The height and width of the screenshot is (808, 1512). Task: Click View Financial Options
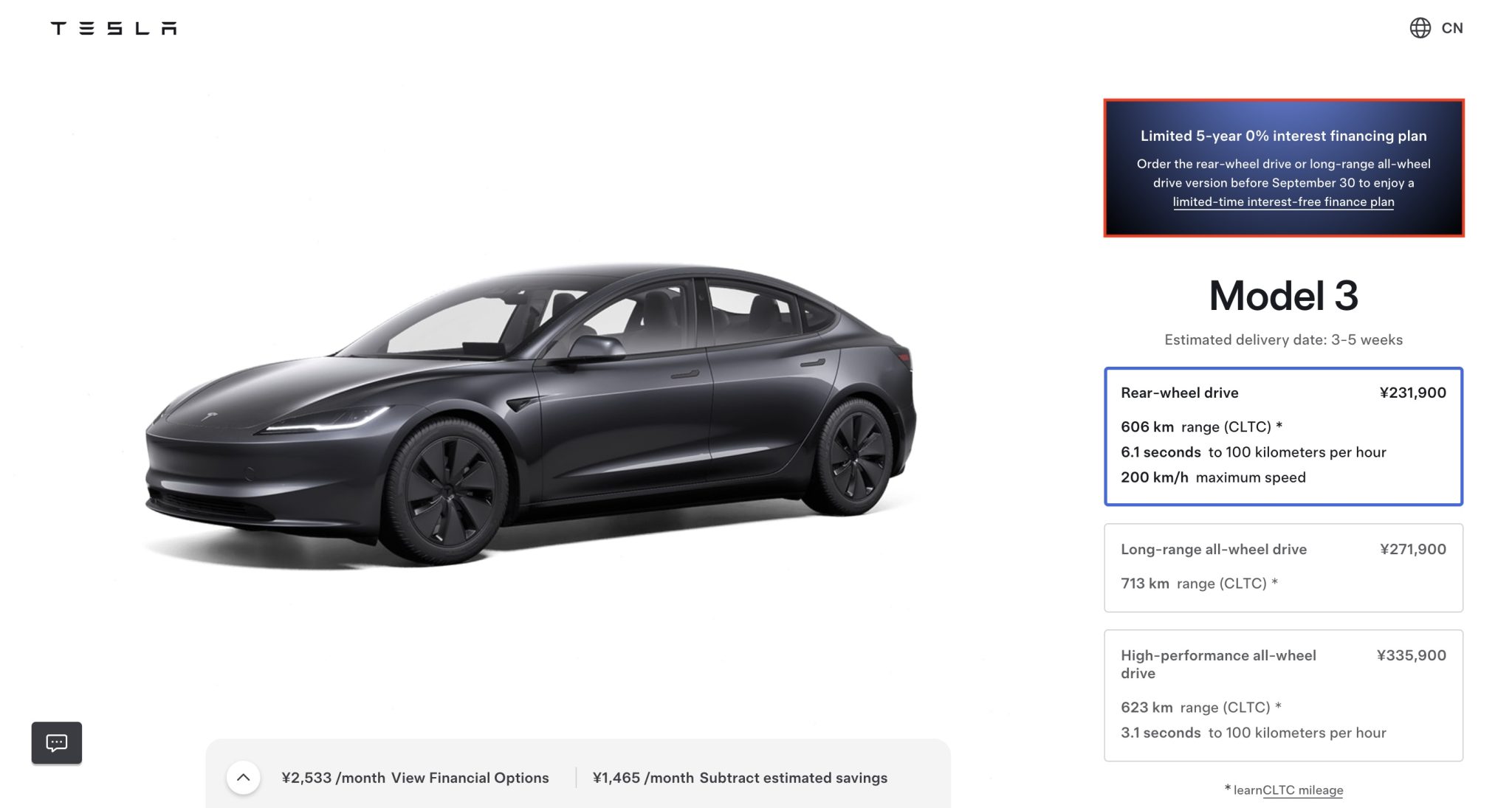tap(470, 778)
